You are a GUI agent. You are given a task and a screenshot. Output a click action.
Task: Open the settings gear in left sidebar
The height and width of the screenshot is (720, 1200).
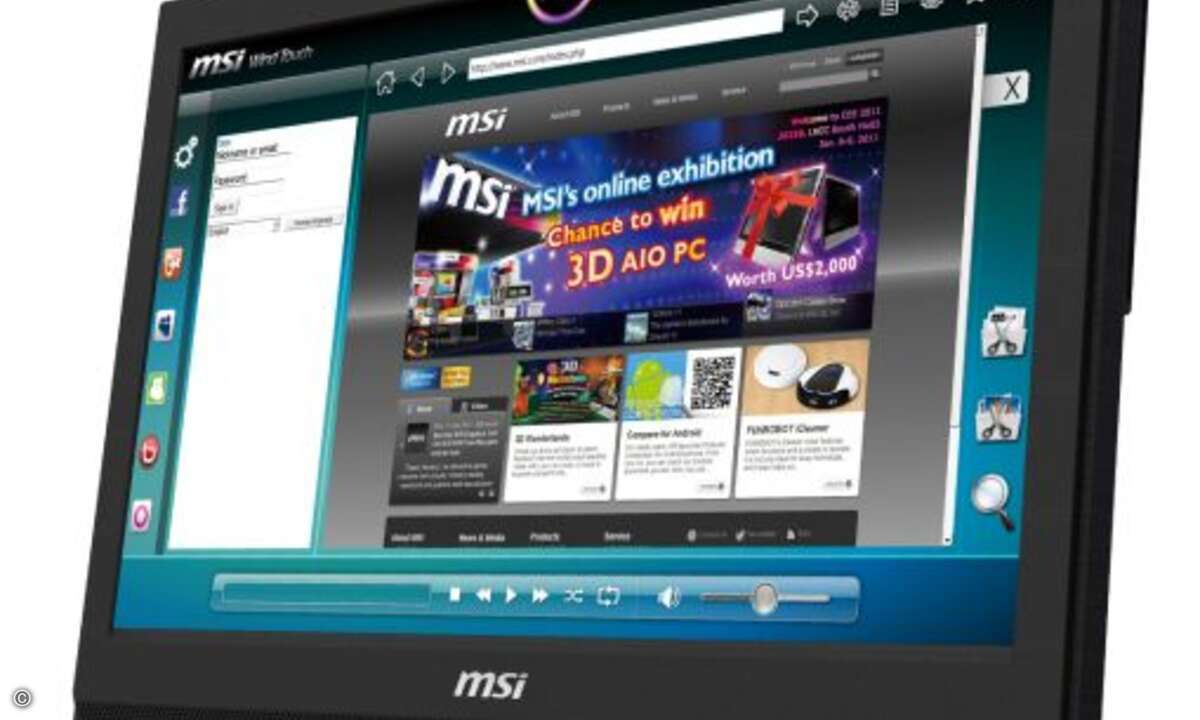(186, 152)
